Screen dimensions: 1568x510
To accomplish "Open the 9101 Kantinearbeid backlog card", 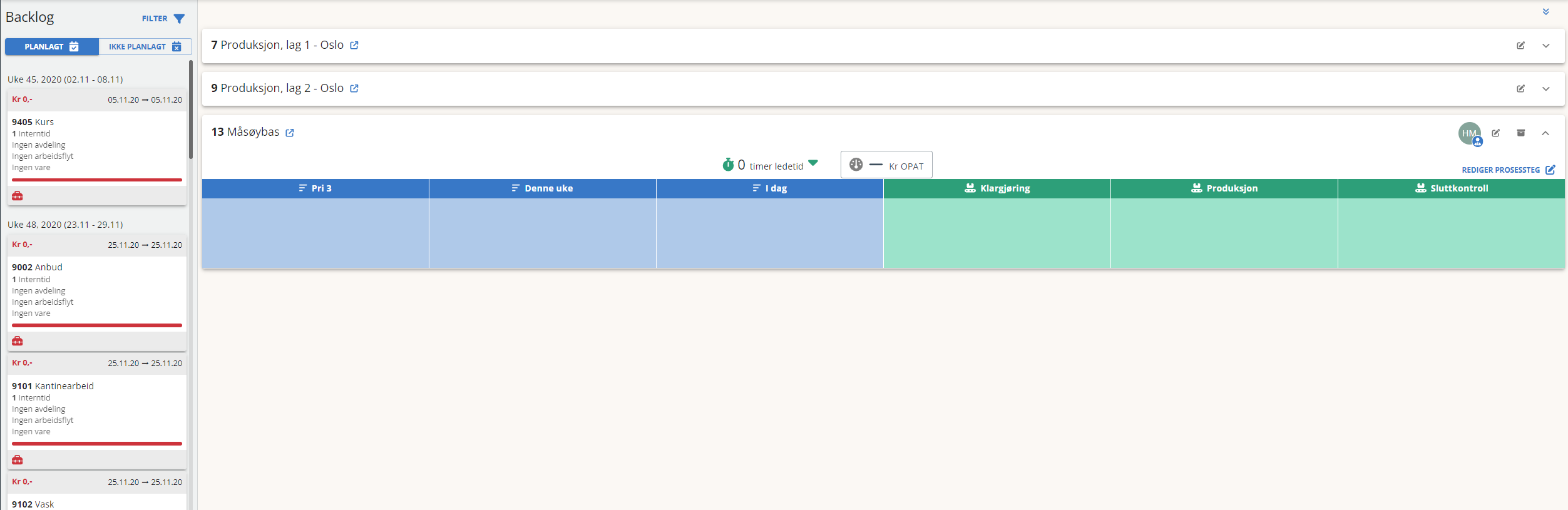I will click(97, 411).
